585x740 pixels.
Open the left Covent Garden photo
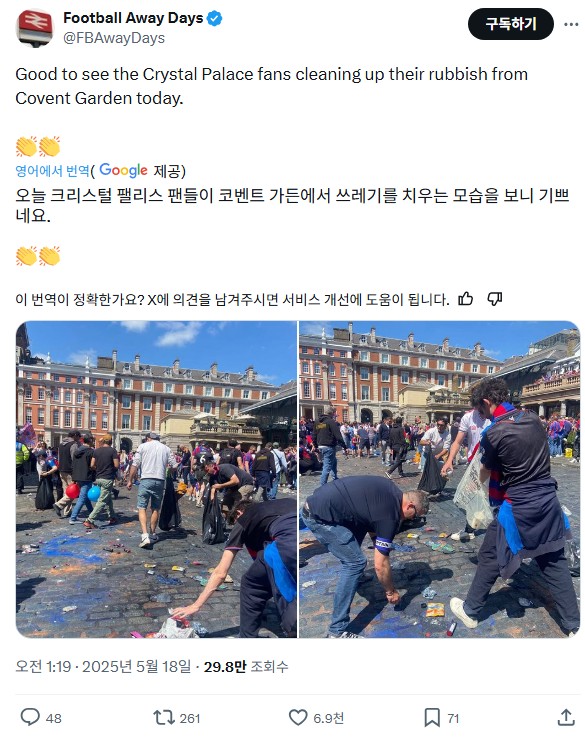[x=156, y=479]
